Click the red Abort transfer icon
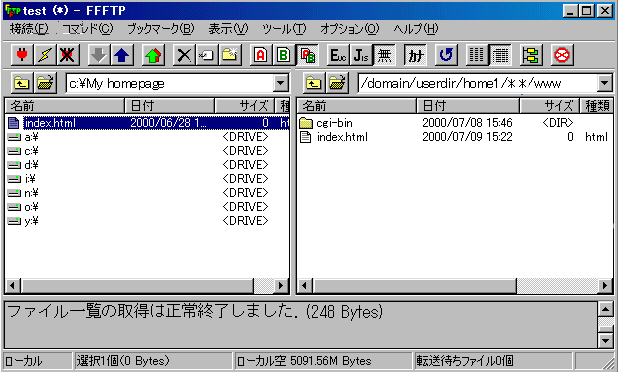The width and height of the screenshot is (618, 372). coord(562,55)
